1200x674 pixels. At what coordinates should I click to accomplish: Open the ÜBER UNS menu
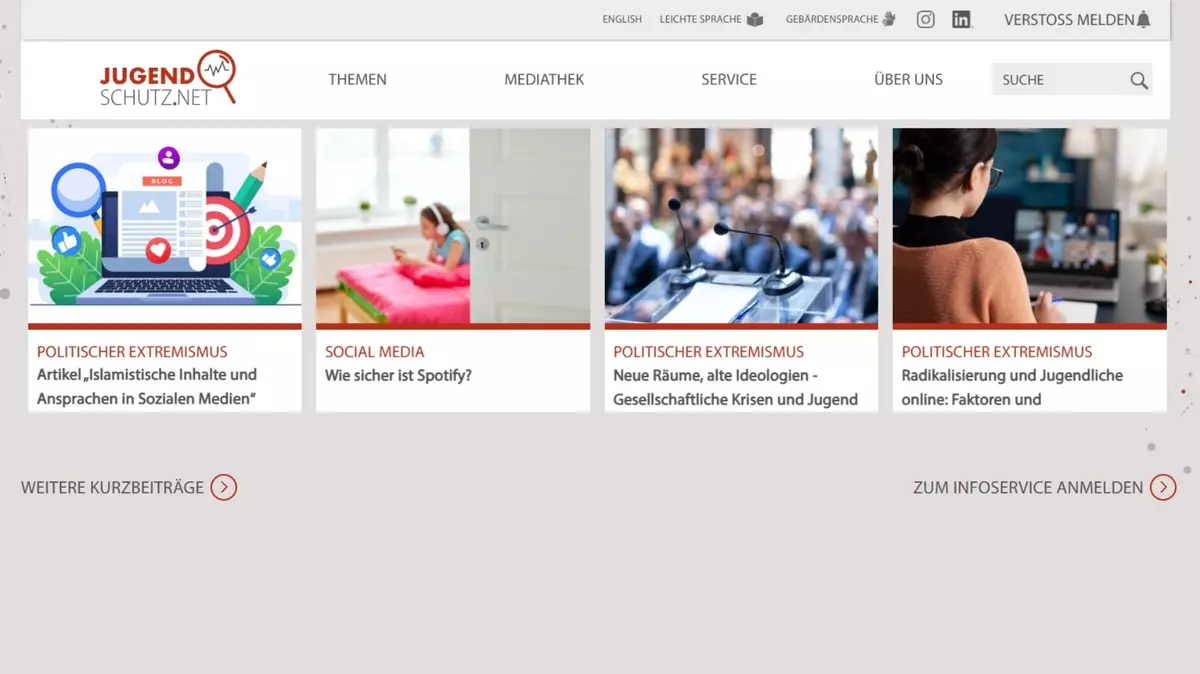pyautogui.click(x=908, y=79)
